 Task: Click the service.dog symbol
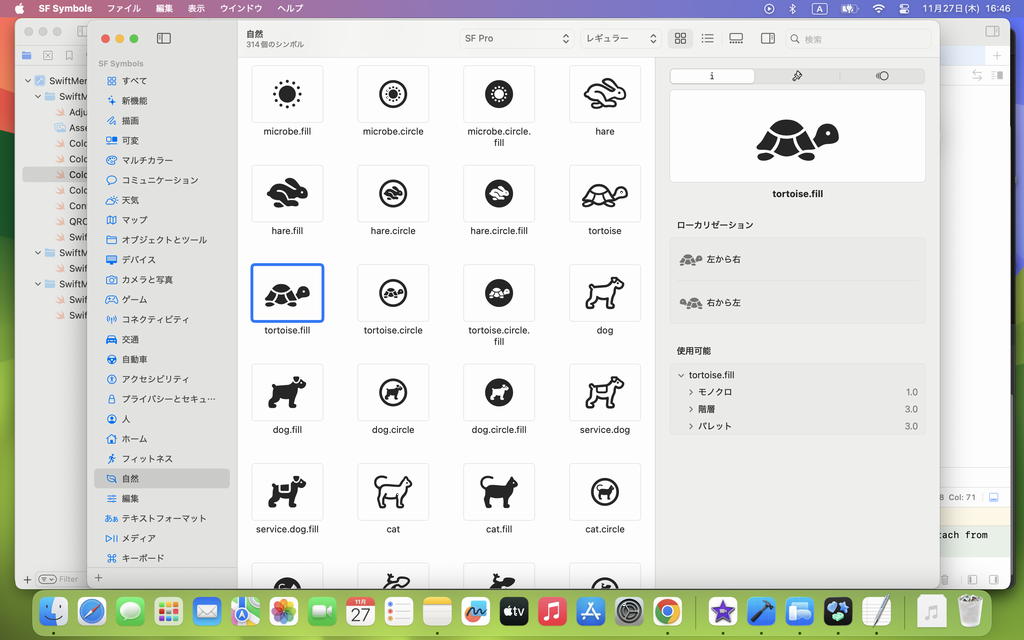(x=604, y=393)
